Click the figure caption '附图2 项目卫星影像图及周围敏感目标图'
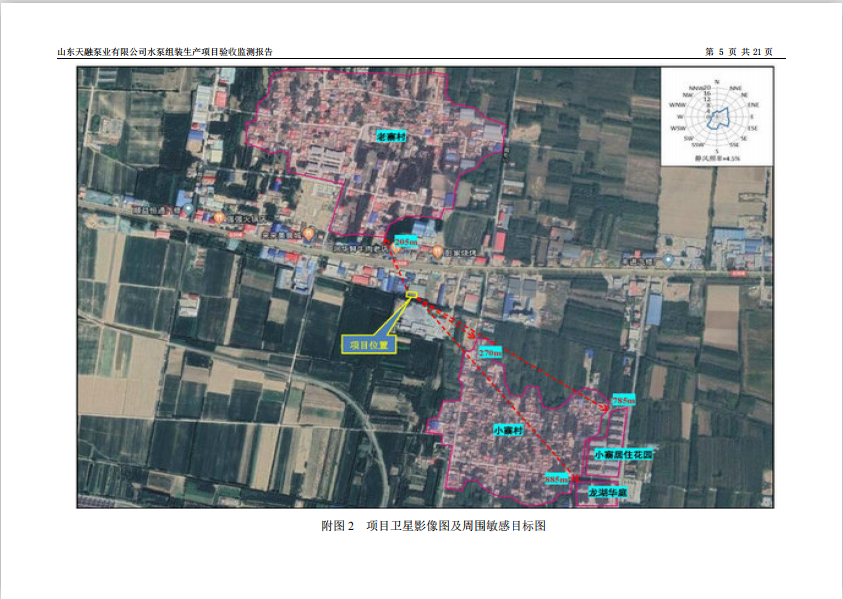843x599 pixels. pyautogui.click(x=433, y=526)
